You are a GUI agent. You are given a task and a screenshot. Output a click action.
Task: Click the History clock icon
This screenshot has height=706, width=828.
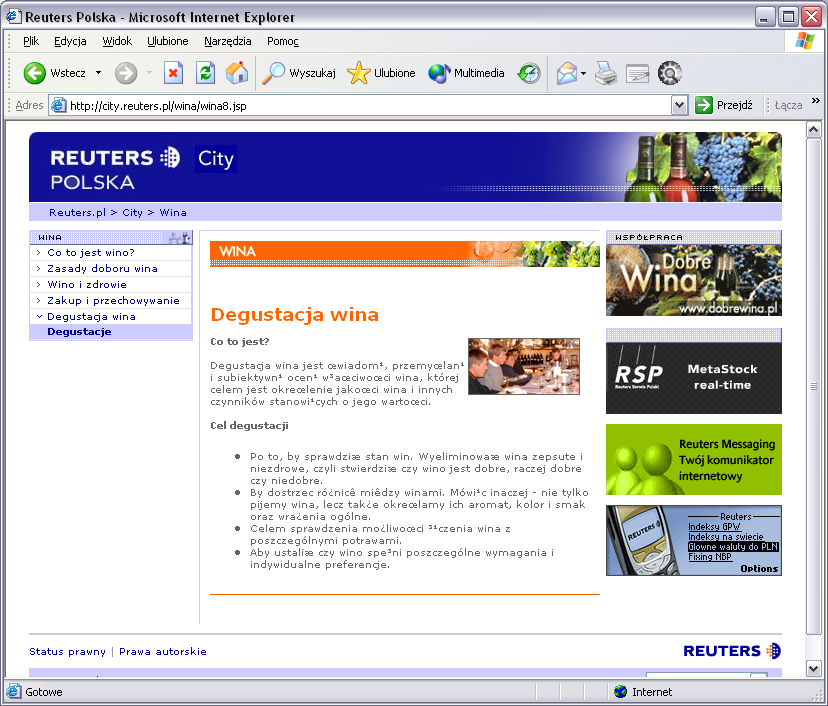(528, 73)
